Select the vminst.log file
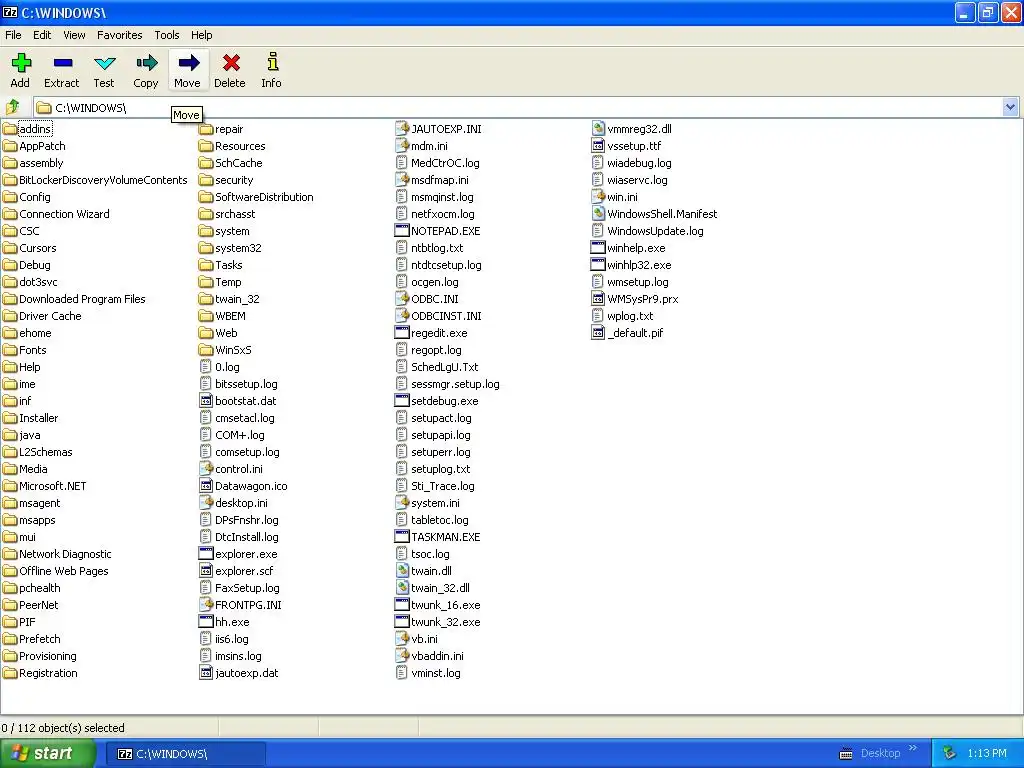 tap(428, 673)
